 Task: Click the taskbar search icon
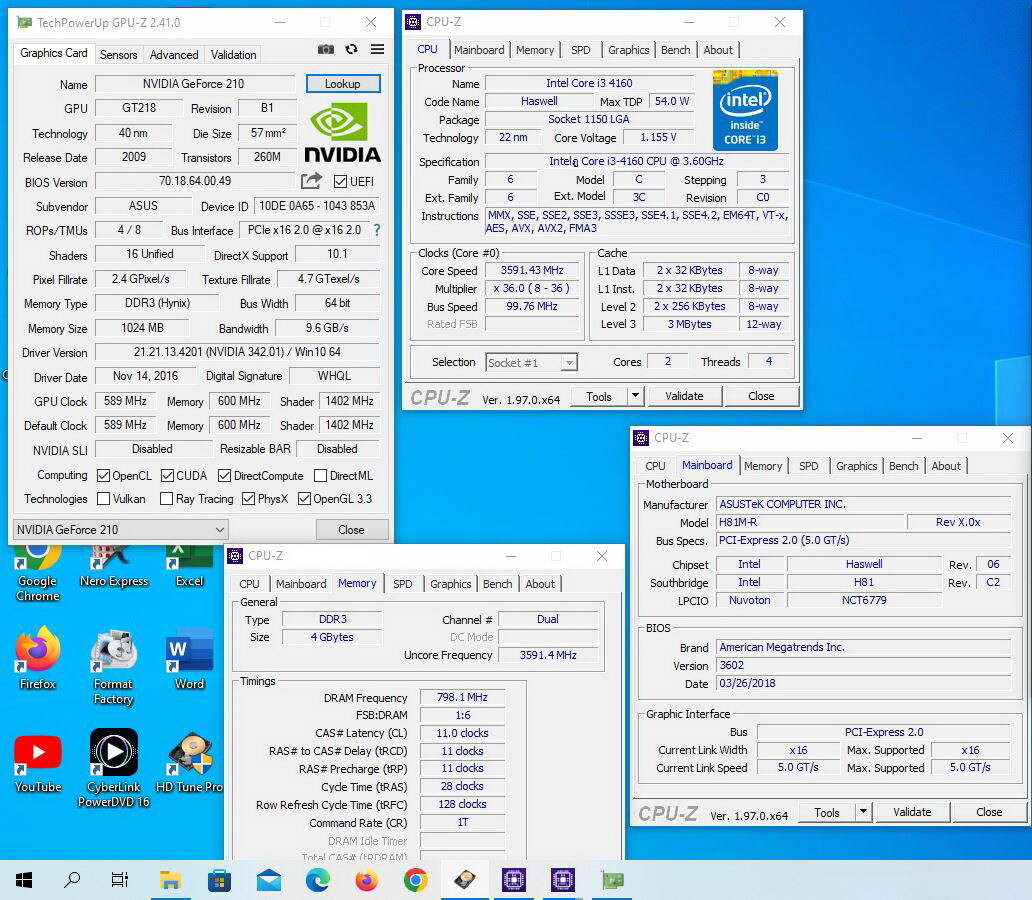click(x=72, y=880)
